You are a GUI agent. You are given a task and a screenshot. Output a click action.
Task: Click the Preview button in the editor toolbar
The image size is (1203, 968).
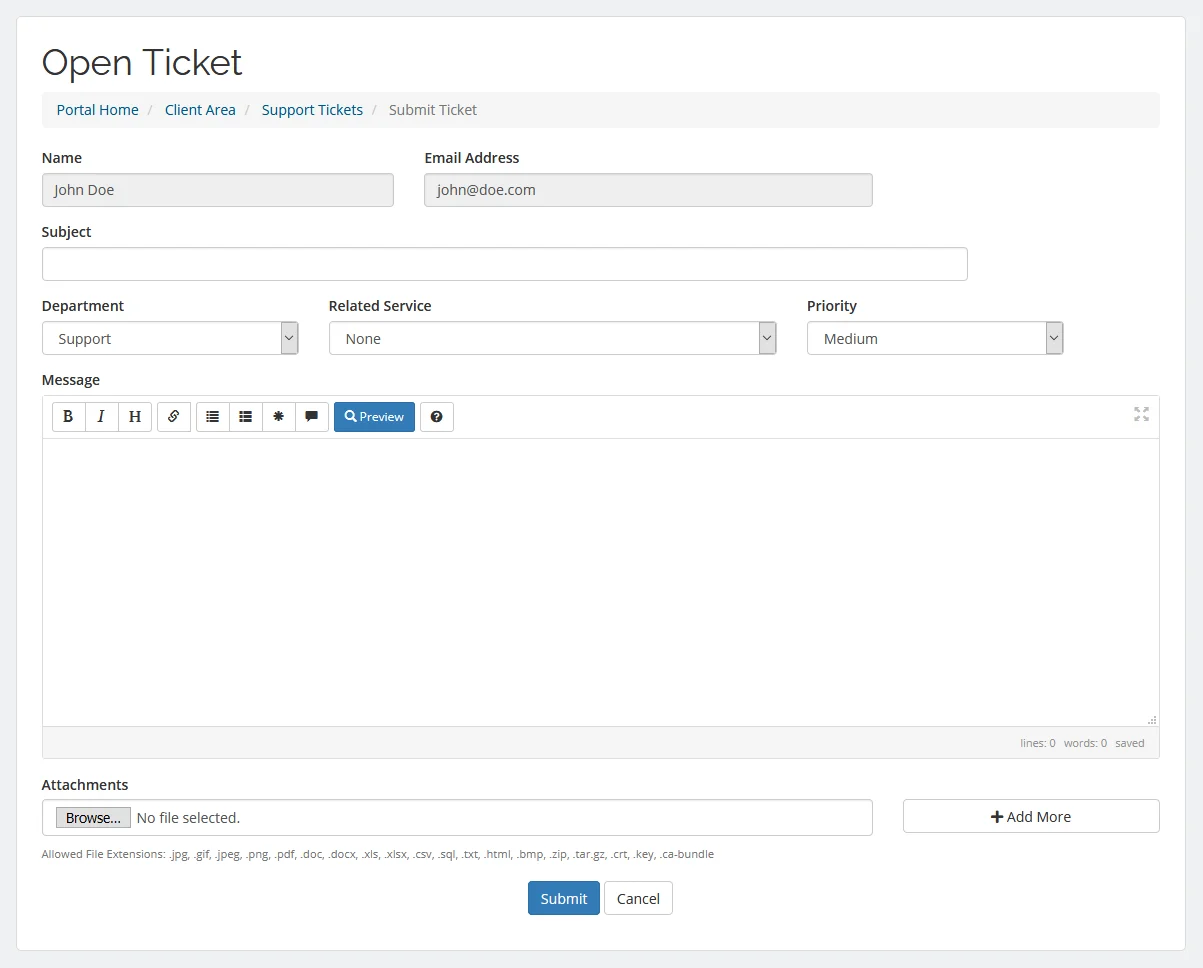[x=374, y=416]
